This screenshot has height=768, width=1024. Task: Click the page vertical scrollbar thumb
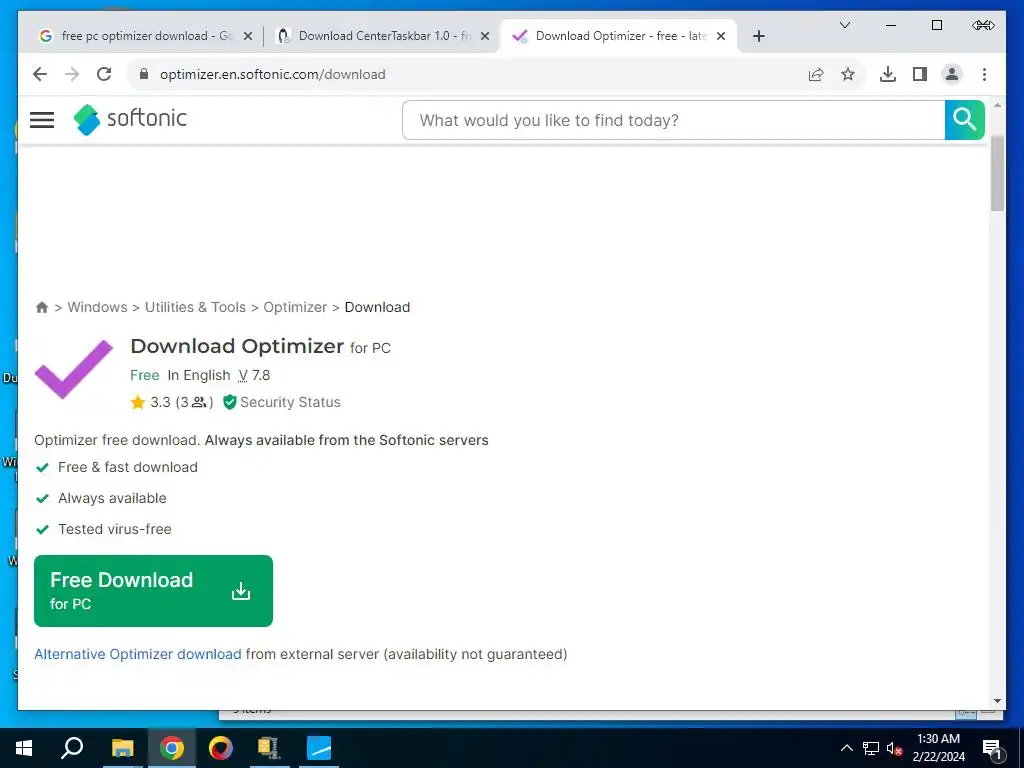point(997,174)
